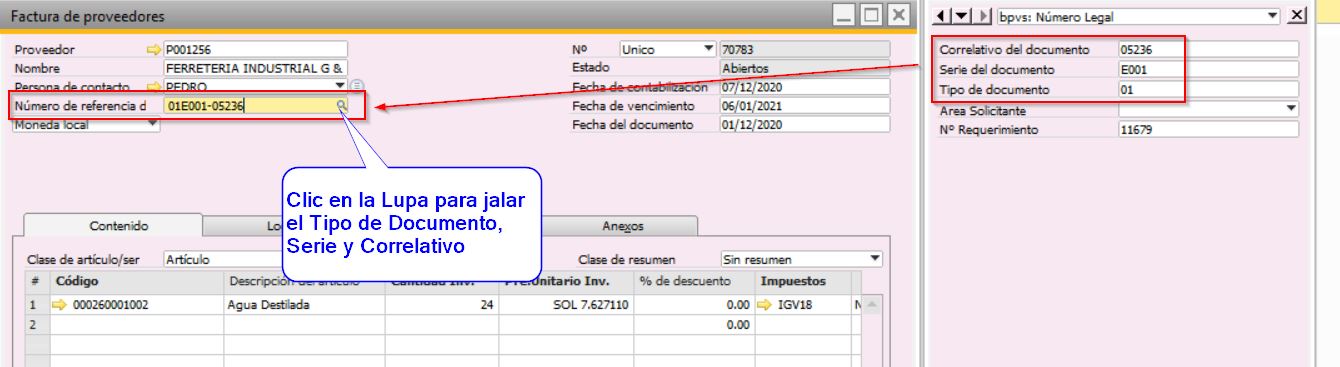Click the round details icon next to PEDRO

[357, 86]
